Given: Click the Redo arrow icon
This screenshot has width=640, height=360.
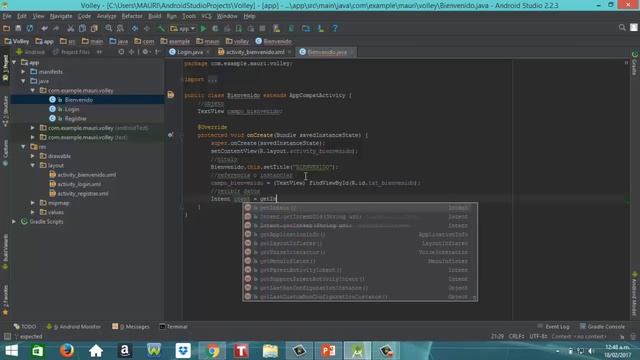Looking at the screenshot, I should pos(56,29).
